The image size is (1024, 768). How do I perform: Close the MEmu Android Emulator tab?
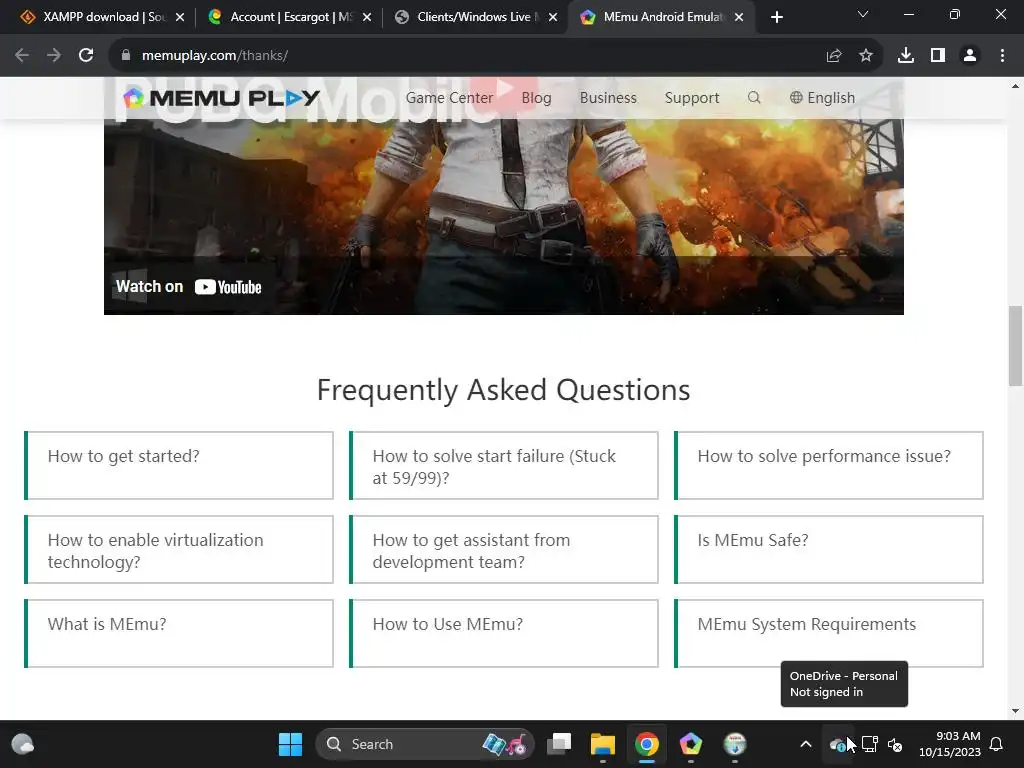(x=739, y=18)
